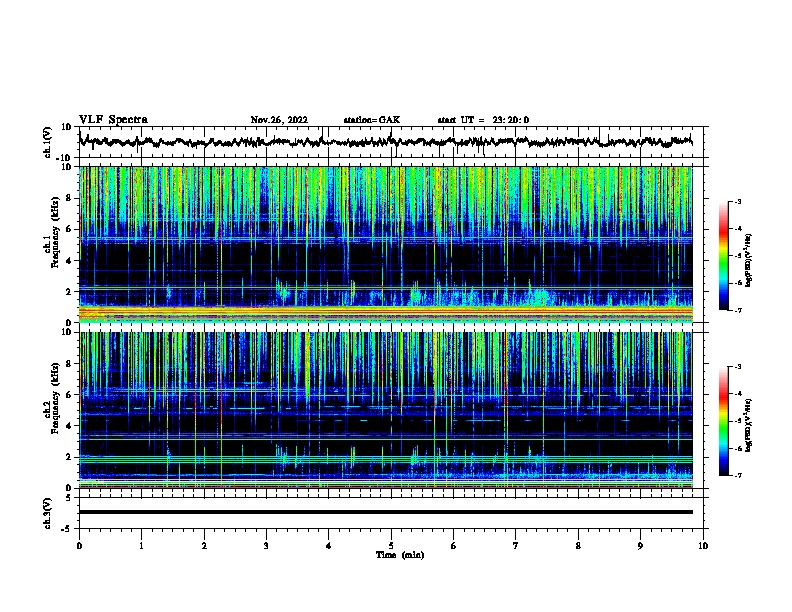792x612 pixels.
Task: Click the time axis tick label "8"
Action: coord(578,546)
